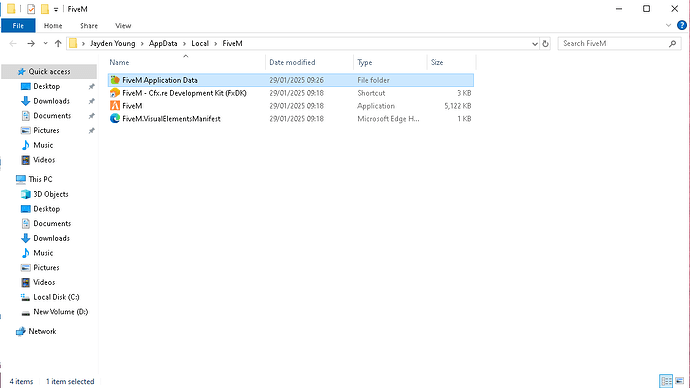Image resolution: width=690 pixels, height=388 pixels.
Task: Click the Music note icon under Quick access
Action: (x=26, y=145)
